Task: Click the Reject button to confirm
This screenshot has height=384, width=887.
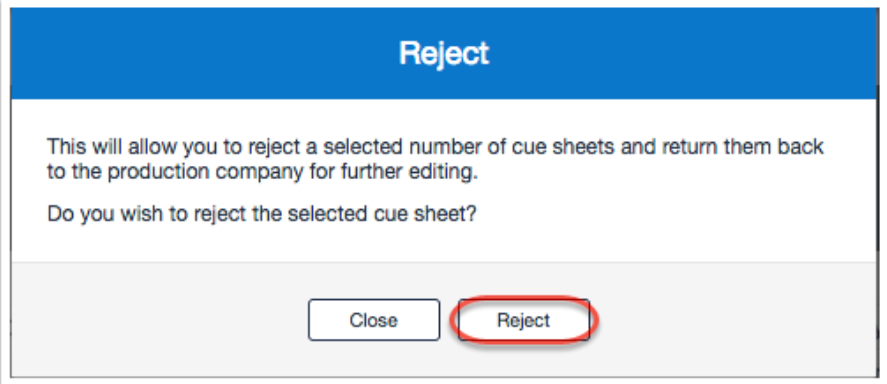Action: pos(523,320)
